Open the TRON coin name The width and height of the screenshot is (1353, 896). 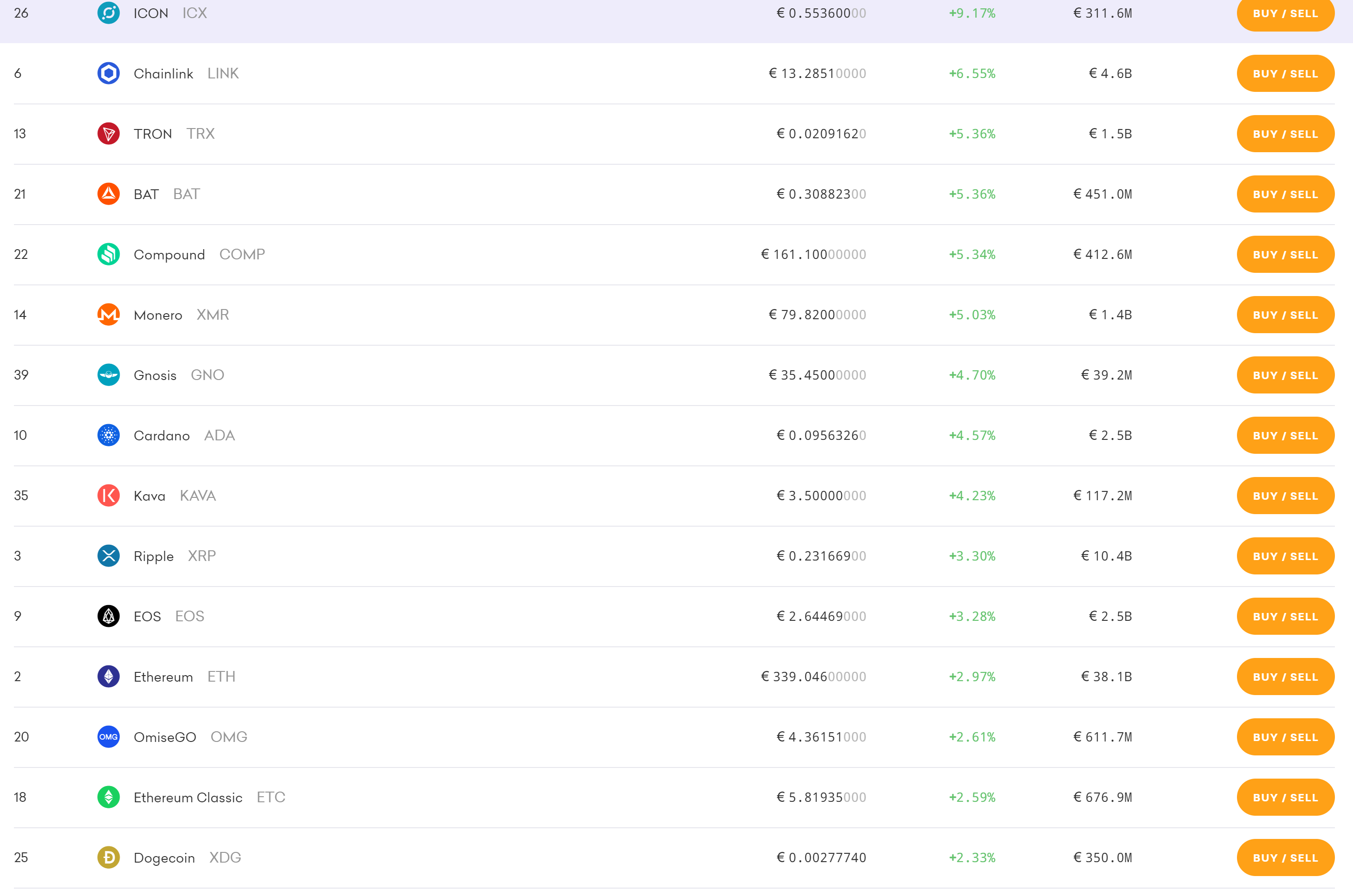pyautogui.click(x=153, y=134)
